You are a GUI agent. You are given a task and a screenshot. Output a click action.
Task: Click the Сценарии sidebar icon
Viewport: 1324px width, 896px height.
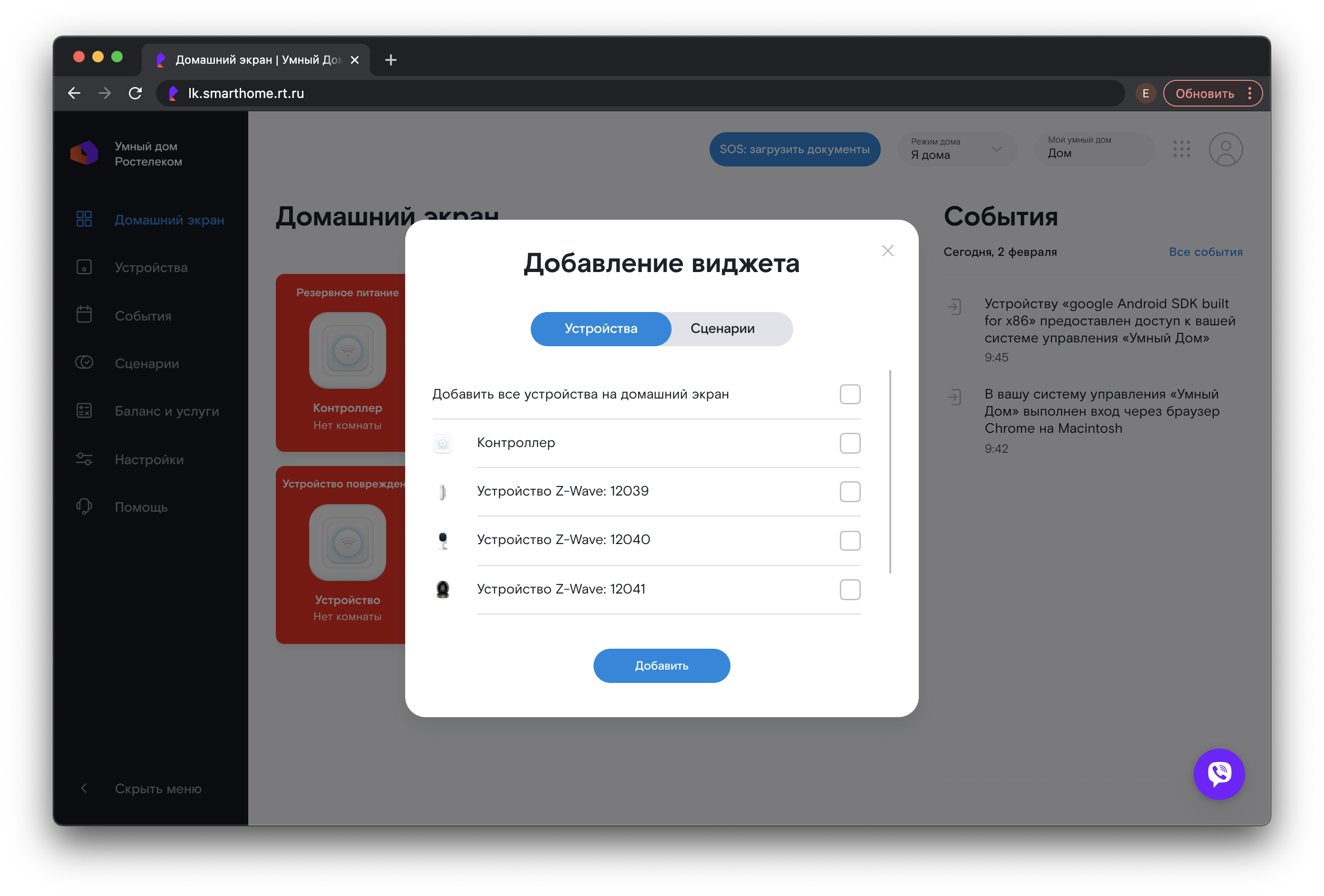(x=84, y=363)
